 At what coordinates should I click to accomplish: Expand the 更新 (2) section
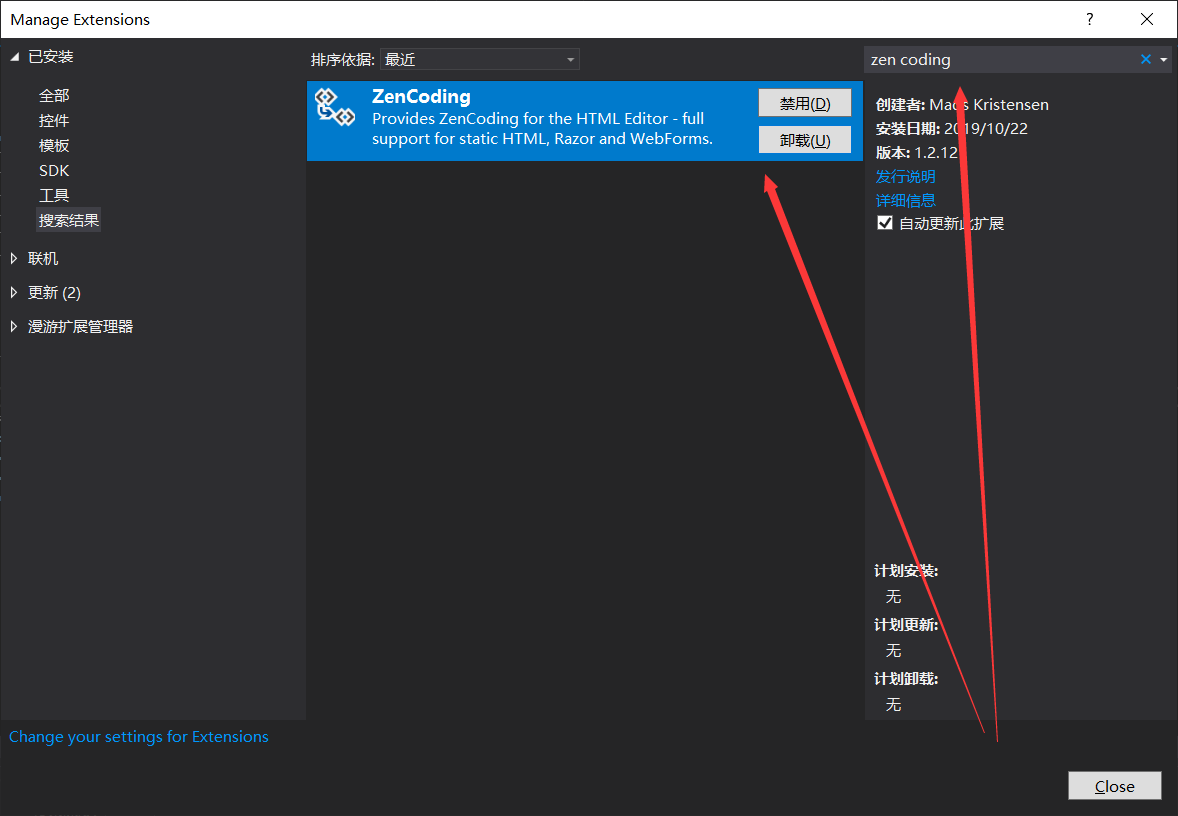(x=14, y=292)
